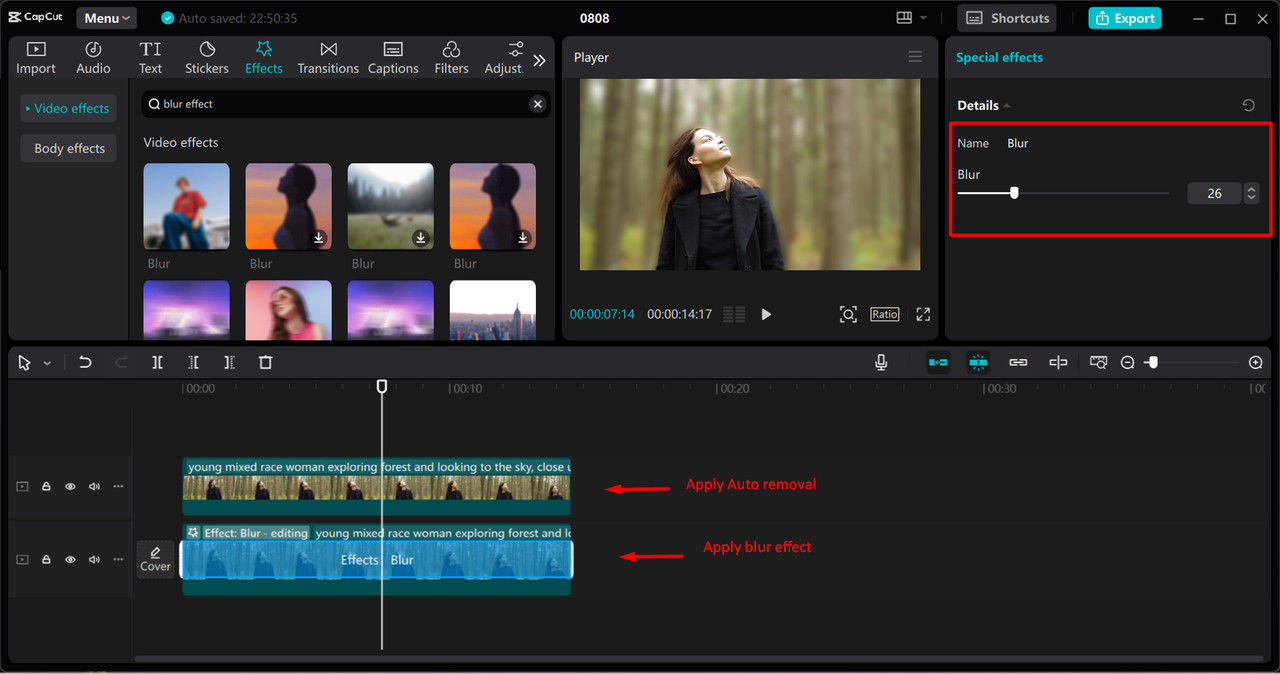Switch to the Audio tab
This screenshot has width=1280, height=674.
coord(93,58)
